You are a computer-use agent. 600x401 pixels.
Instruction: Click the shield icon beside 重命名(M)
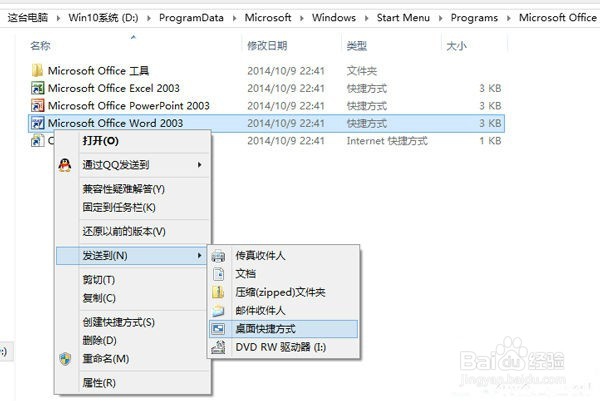click(x=65, y=359)
